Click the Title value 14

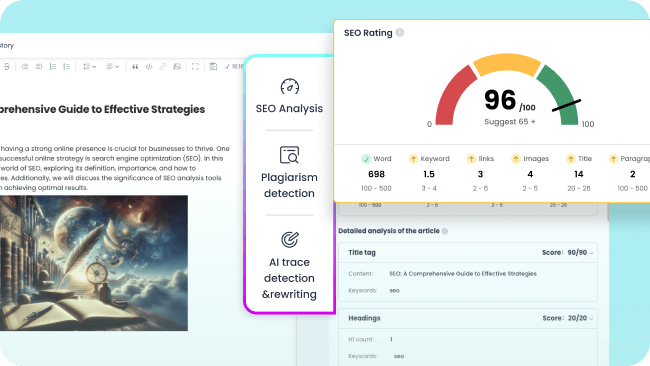(x=579, y=174)
